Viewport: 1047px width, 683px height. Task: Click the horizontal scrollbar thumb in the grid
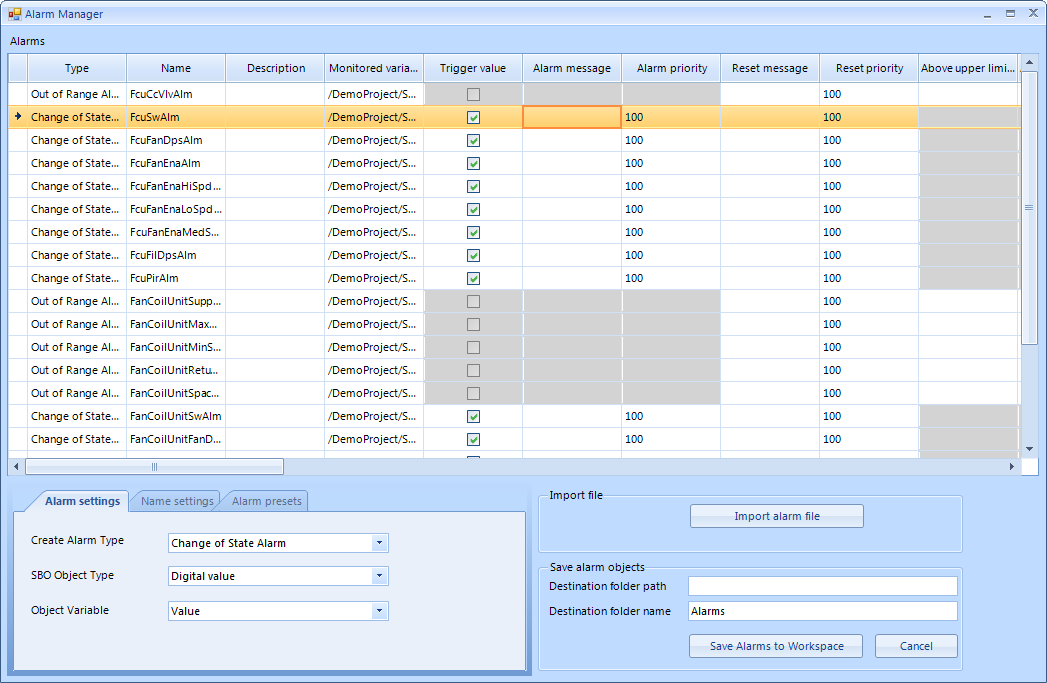[154, 466]
